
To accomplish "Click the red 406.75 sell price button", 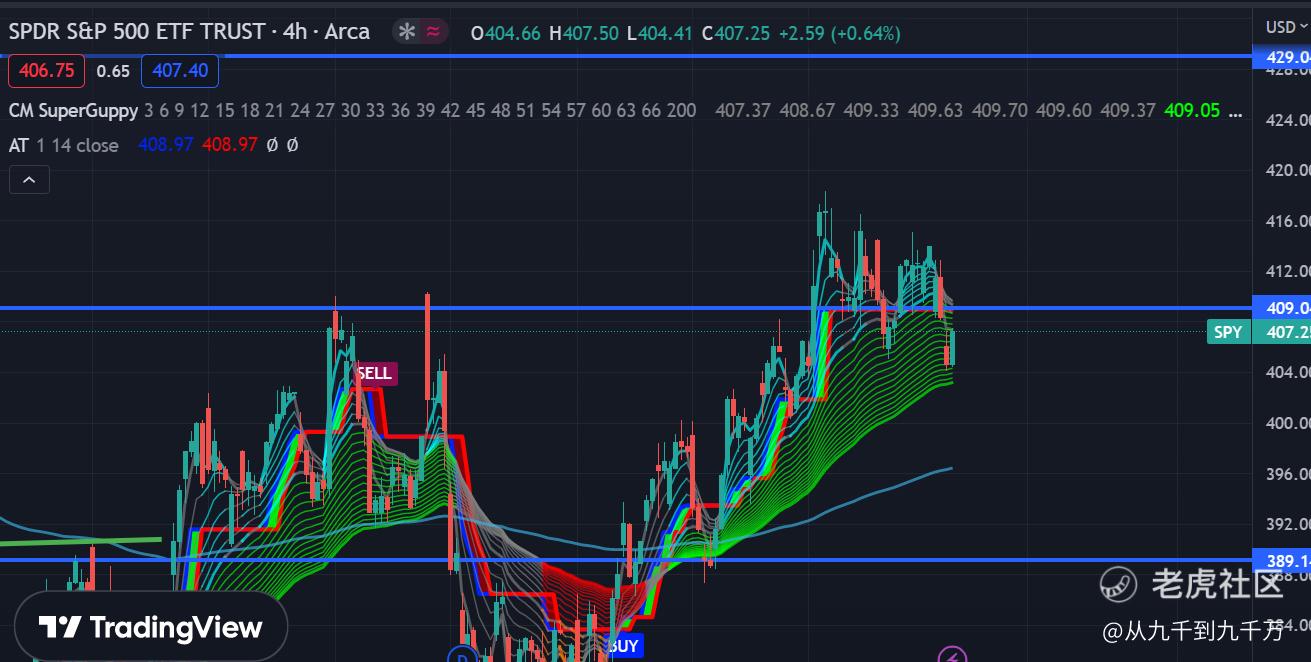I will tap(46, 71).
